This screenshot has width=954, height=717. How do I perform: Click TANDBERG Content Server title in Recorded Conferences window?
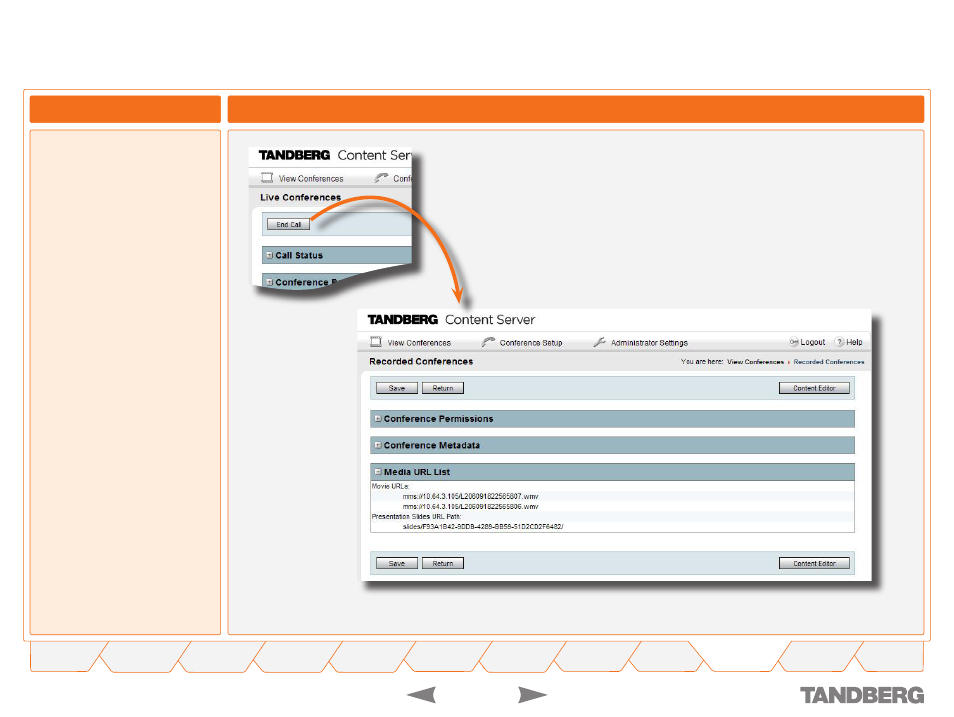pos(451,320)
